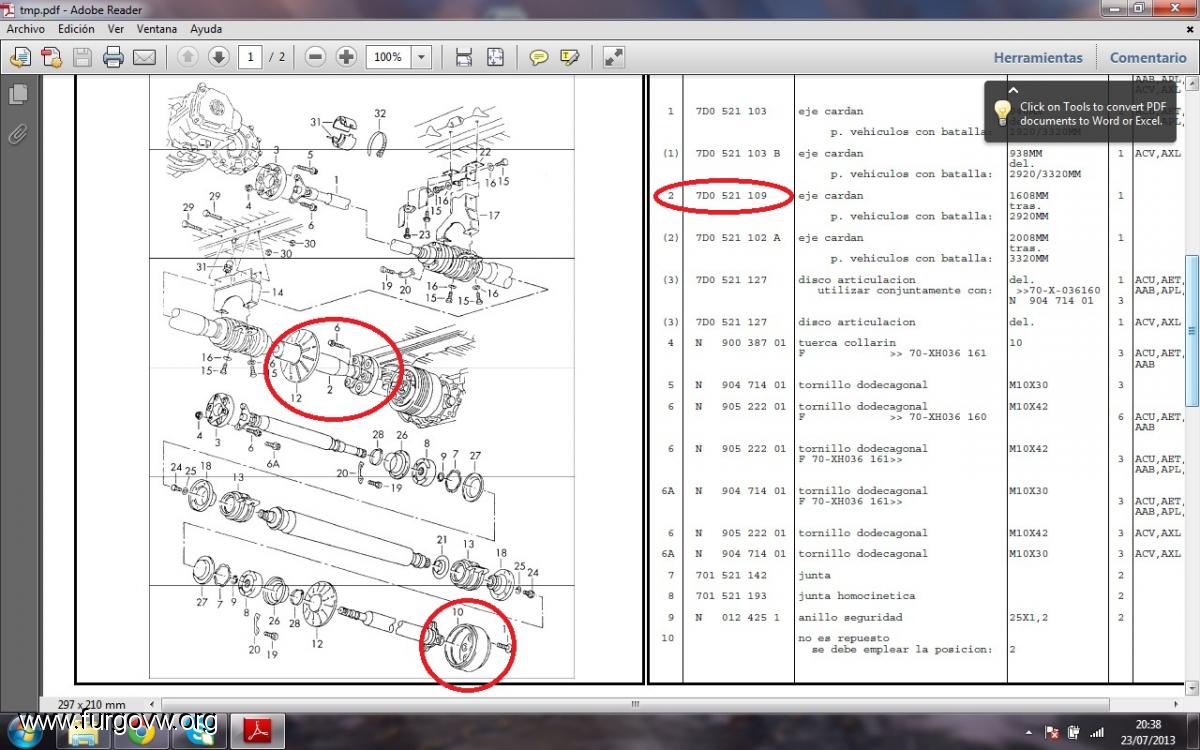The width and height of the screenshot is (1200, 750).
Task: Open the Ventana menu
Action: tap(157, 29)
